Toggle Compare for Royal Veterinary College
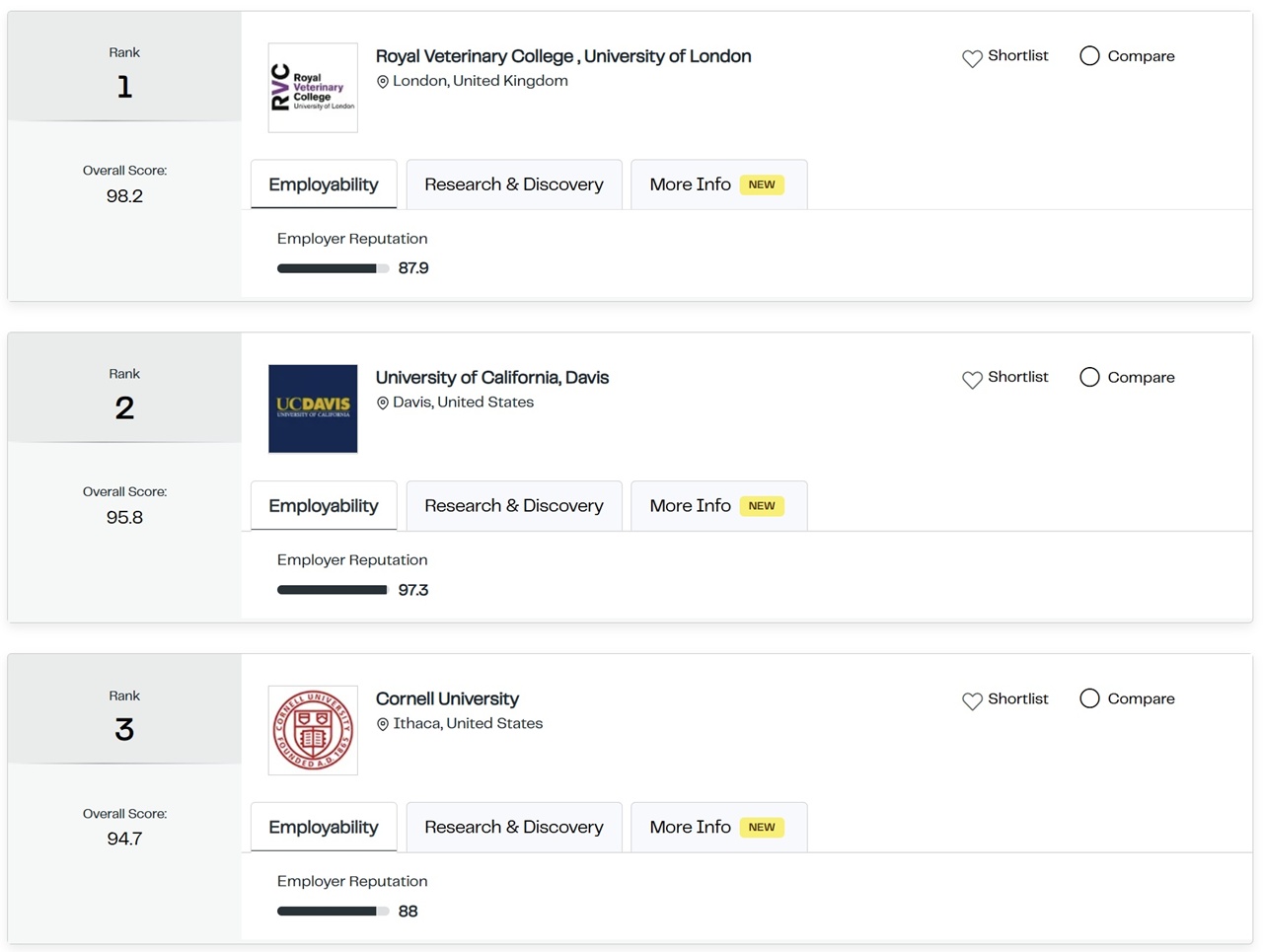 1089,56
